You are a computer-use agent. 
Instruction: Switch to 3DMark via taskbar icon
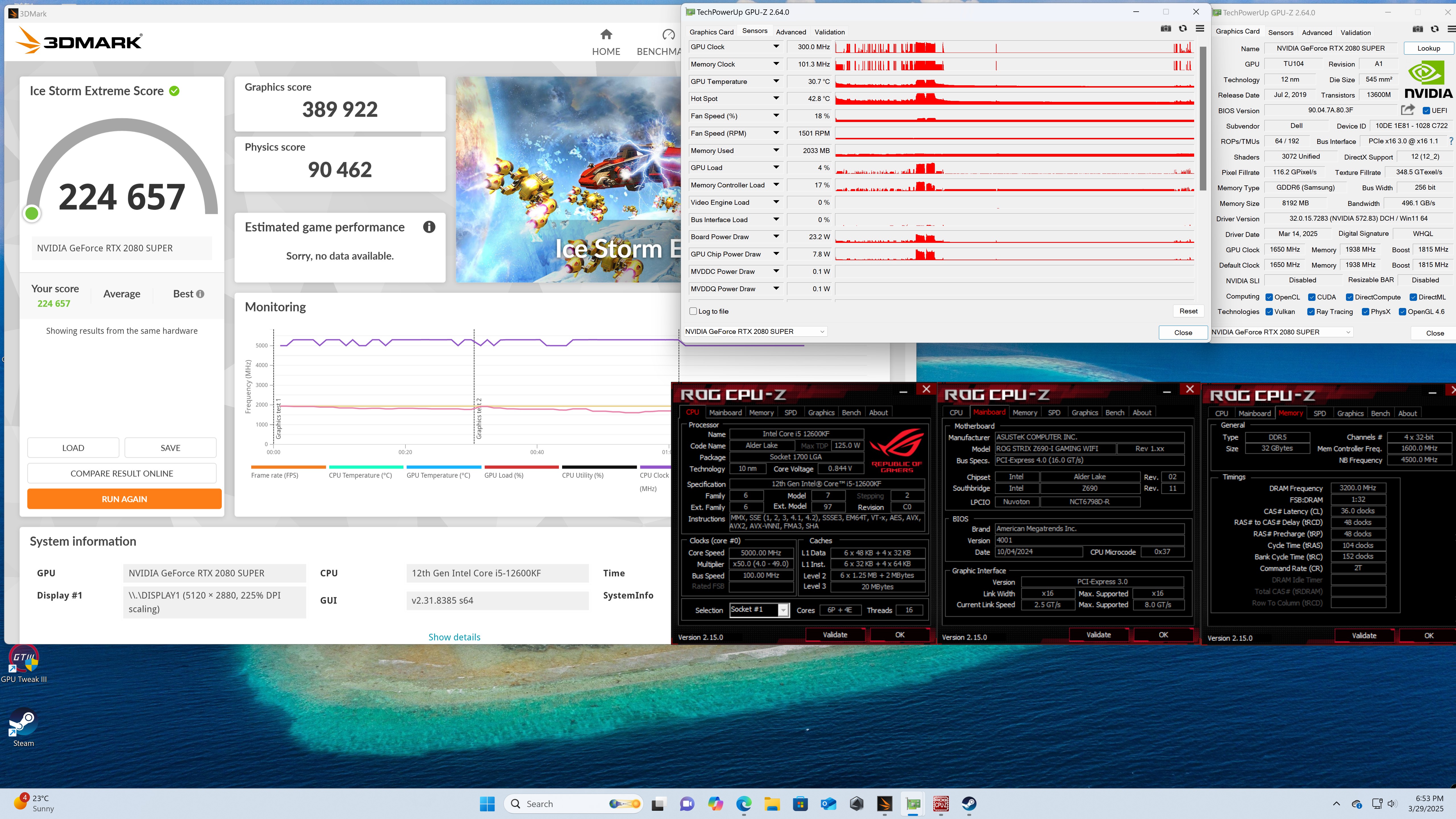click(885, 804)
